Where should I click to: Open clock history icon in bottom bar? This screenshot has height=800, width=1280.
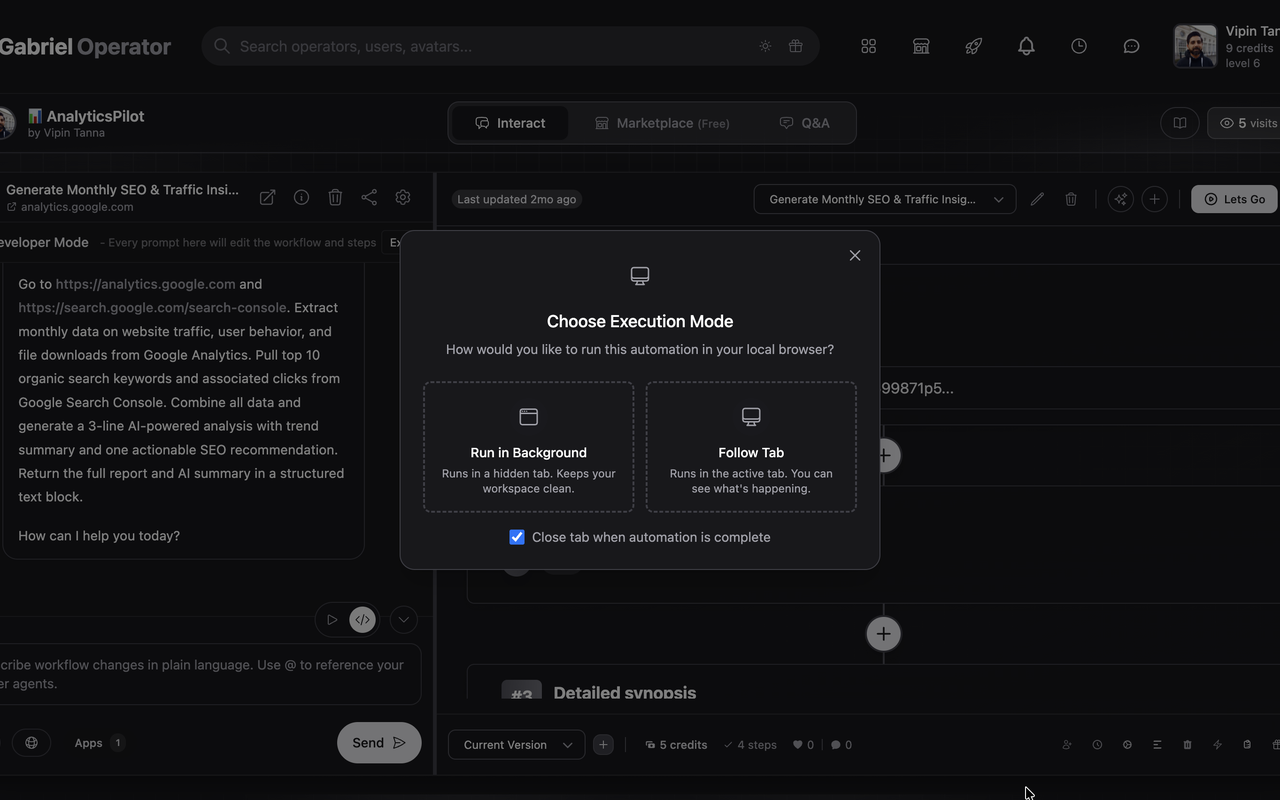1097,745
